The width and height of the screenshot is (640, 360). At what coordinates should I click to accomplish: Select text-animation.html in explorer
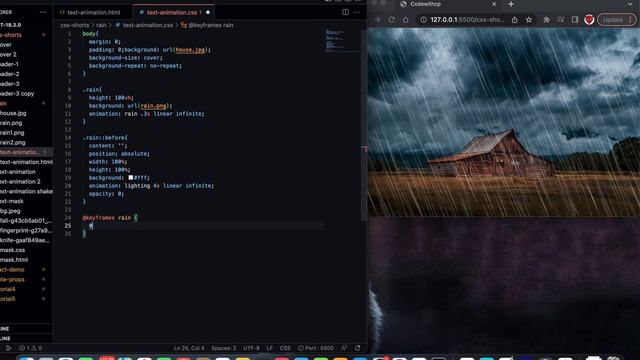tap(26, 162)
